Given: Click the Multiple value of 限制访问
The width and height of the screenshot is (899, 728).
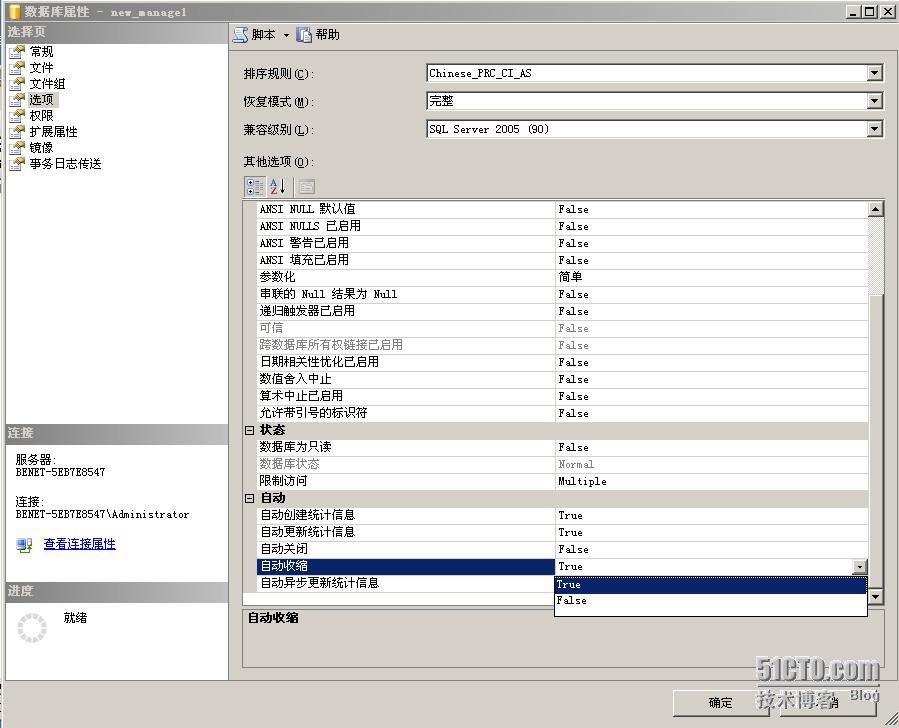Looking at the screenshot, I should (x=583, y=482).
